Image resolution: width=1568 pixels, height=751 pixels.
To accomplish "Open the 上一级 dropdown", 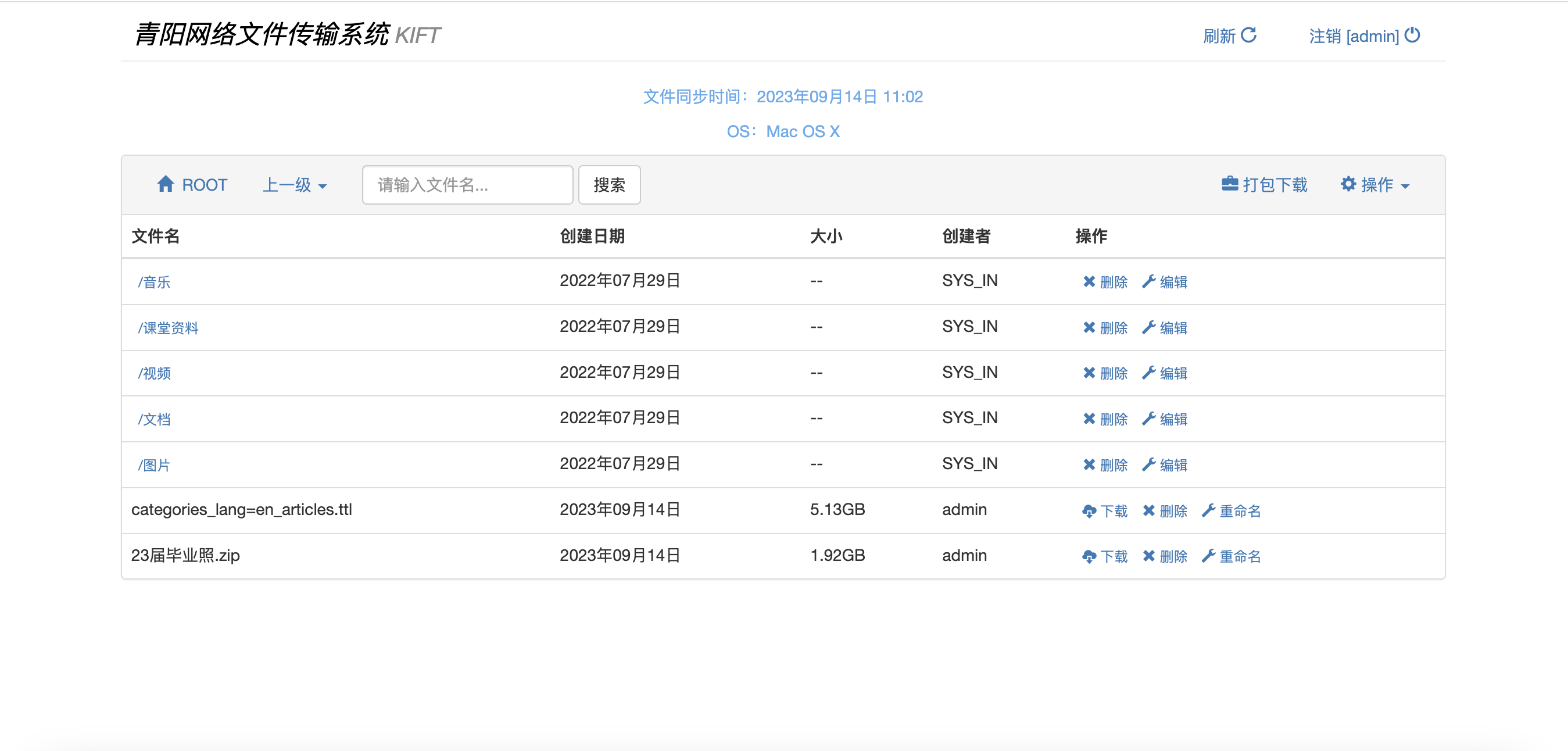I will pyautogui.click(x=295, y=184).
